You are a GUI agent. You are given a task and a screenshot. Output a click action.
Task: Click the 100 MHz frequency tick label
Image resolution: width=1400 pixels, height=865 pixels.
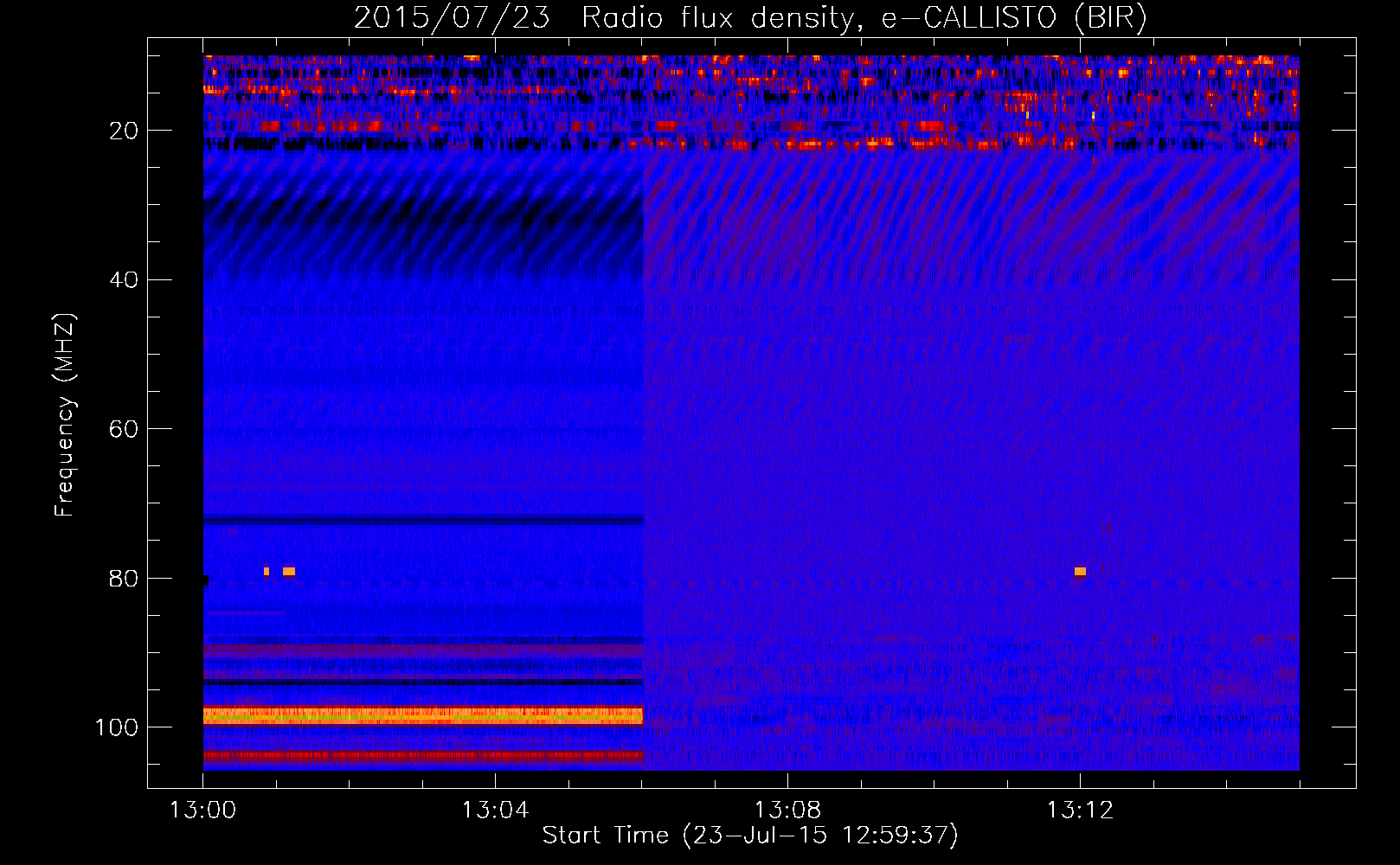click(x=117, y=727)
